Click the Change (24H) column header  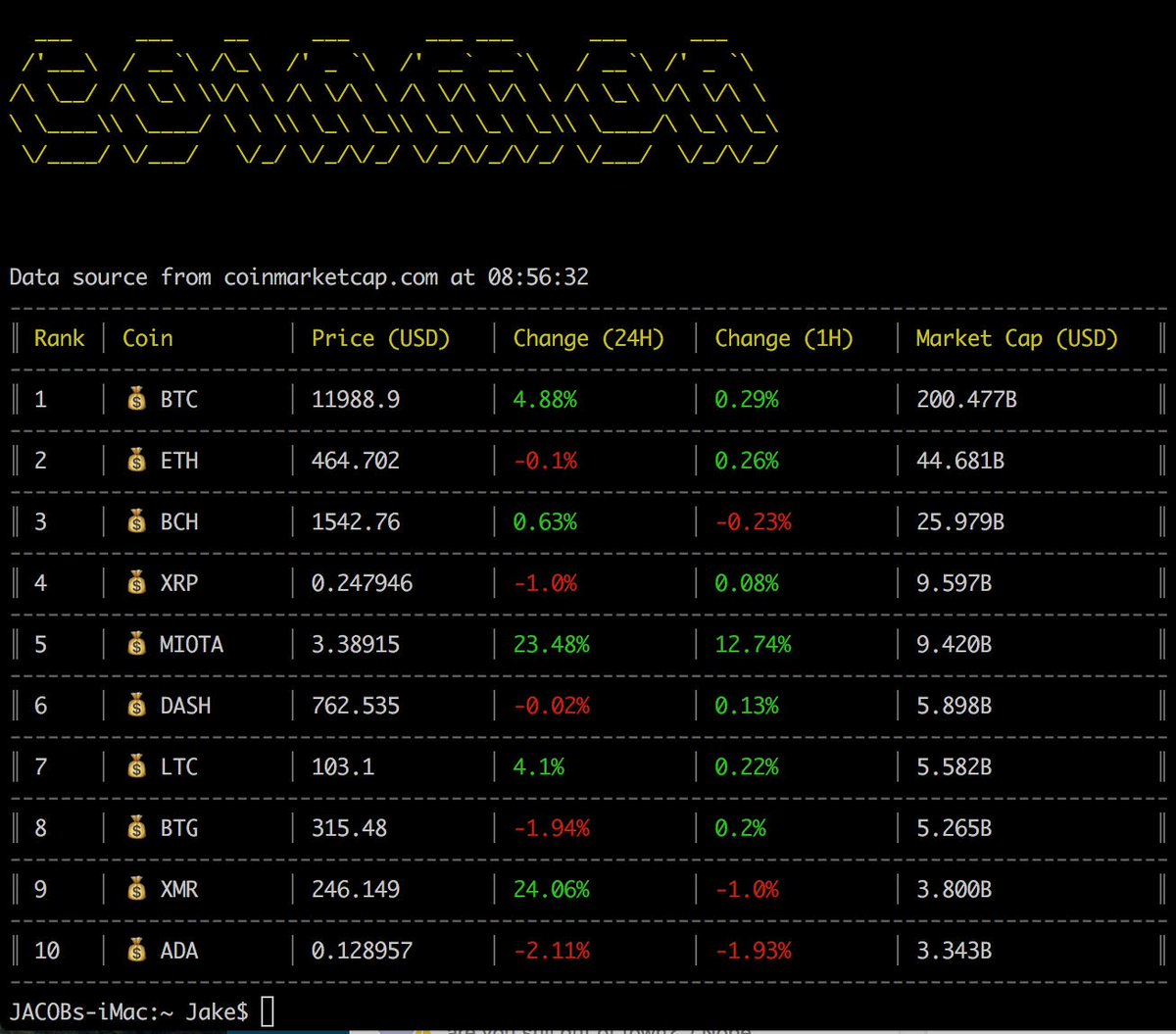pyautogui.click(x=588, y=338)
